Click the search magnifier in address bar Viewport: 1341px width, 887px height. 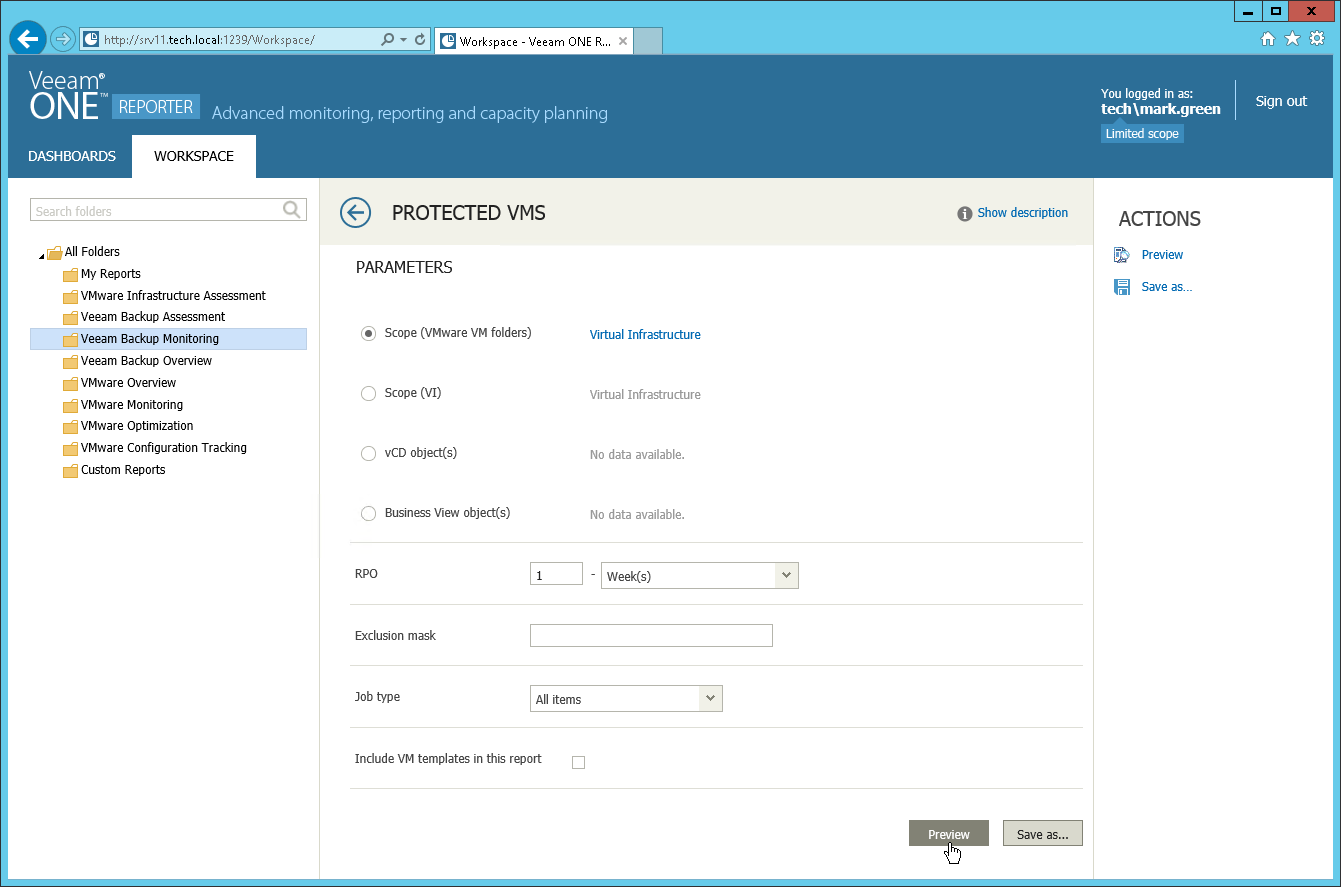(388, 40)
